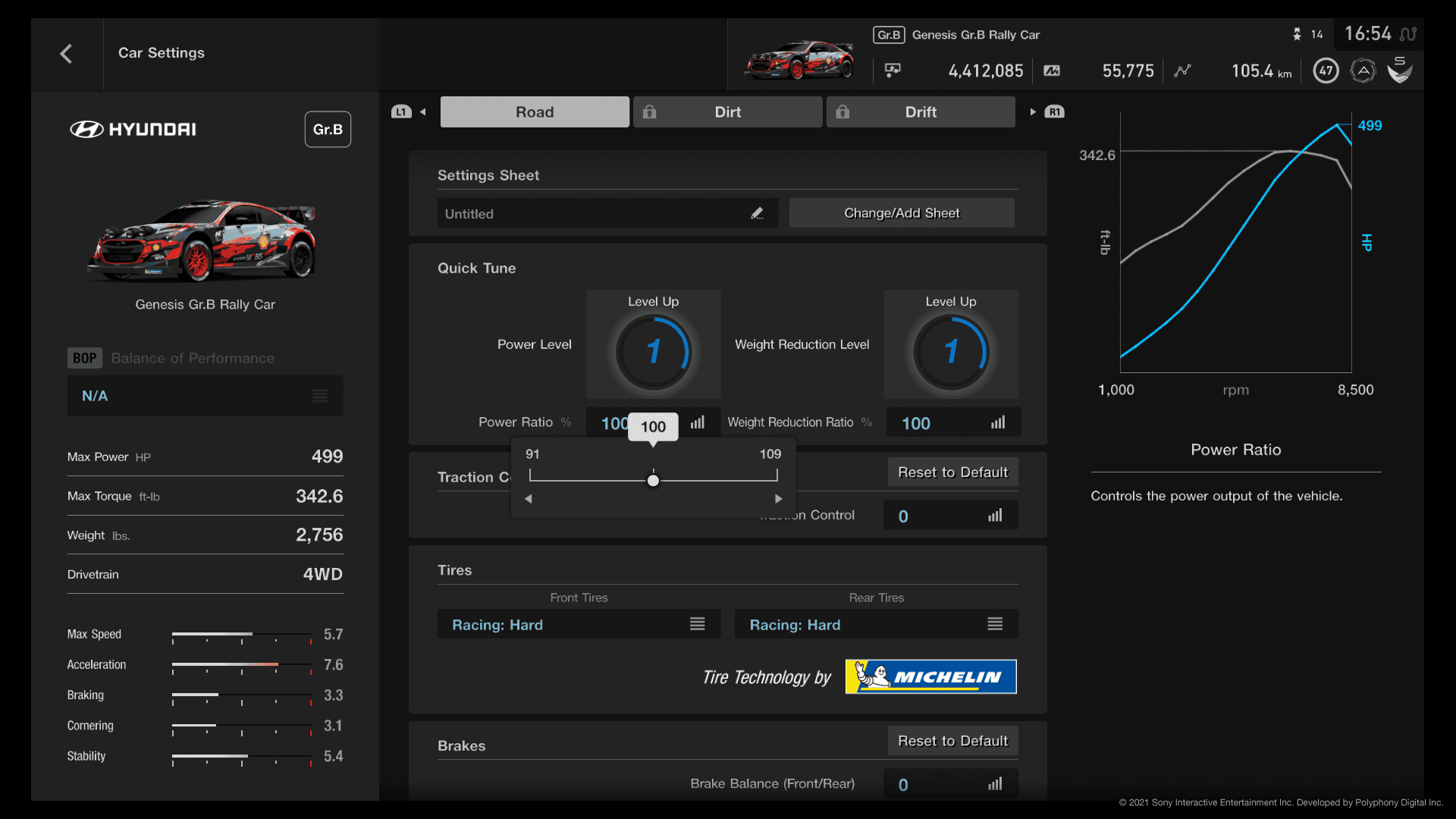Click the Change/Add Sheet button

[902, 213]
